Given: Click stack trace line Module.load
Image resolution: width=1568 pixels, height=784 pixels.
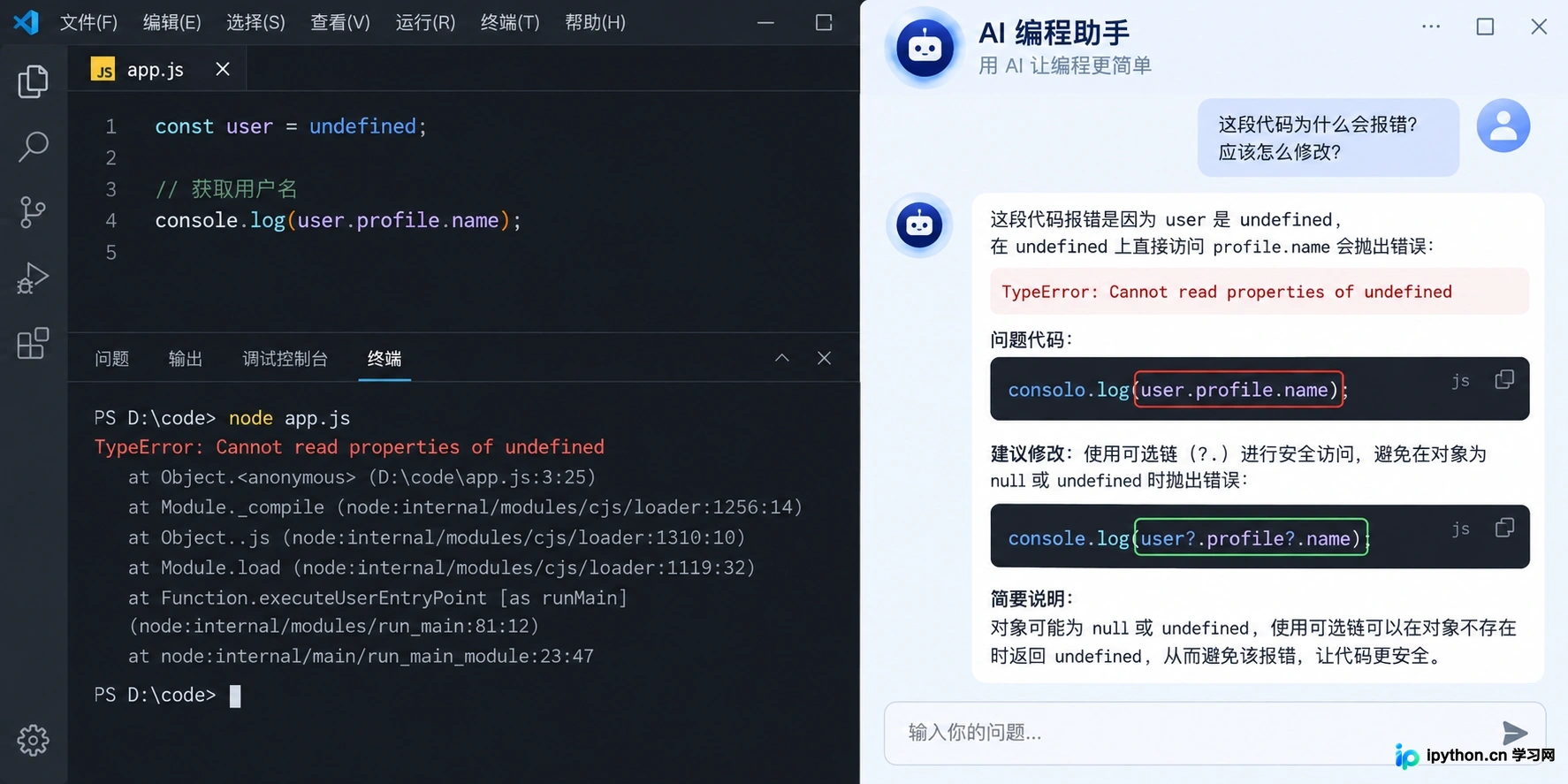Looking at the screenshot, I should coord(441,567).
